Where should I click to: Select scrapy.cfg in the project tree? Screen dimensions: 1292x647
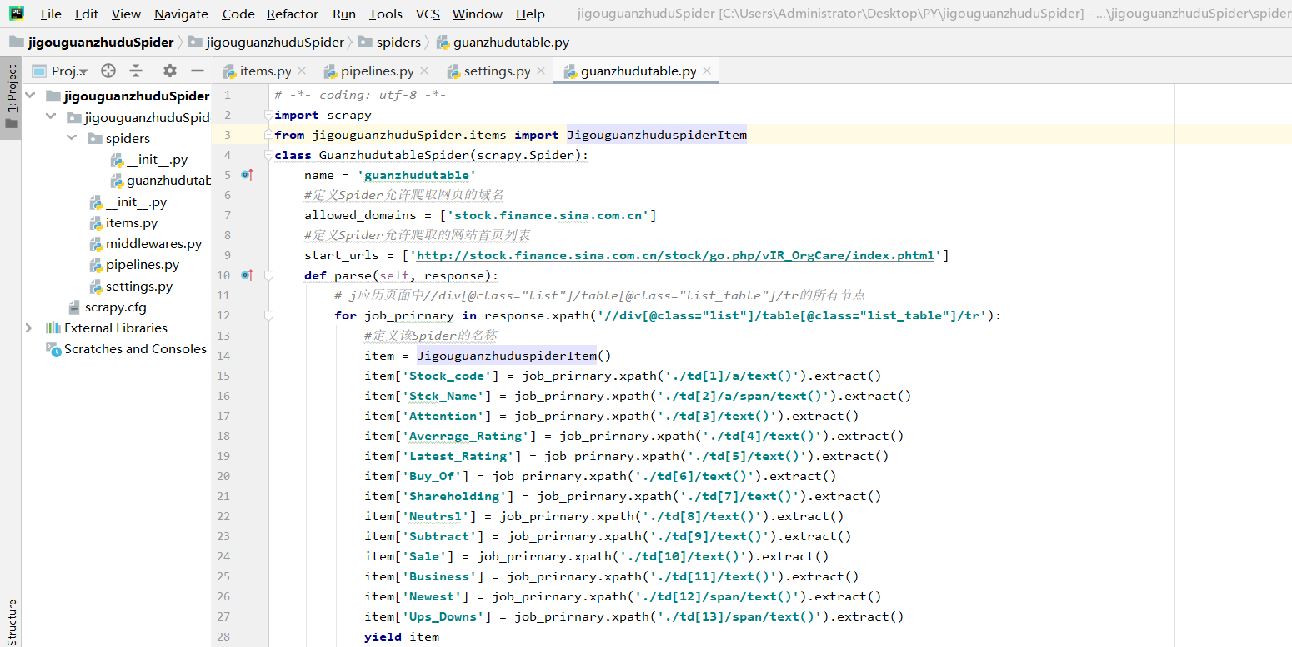[107, 307]
